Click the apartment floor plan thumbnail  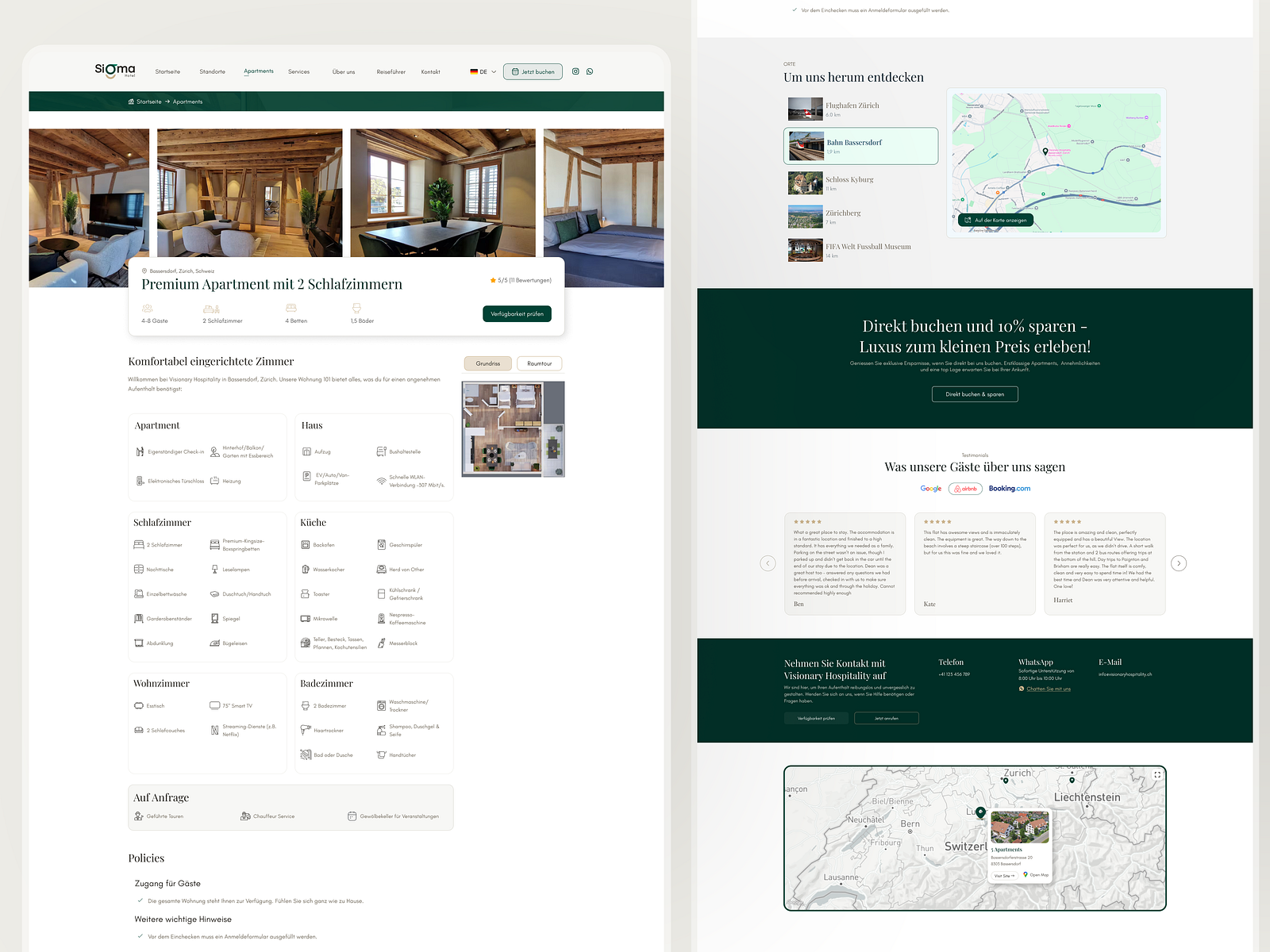point(513,429)
